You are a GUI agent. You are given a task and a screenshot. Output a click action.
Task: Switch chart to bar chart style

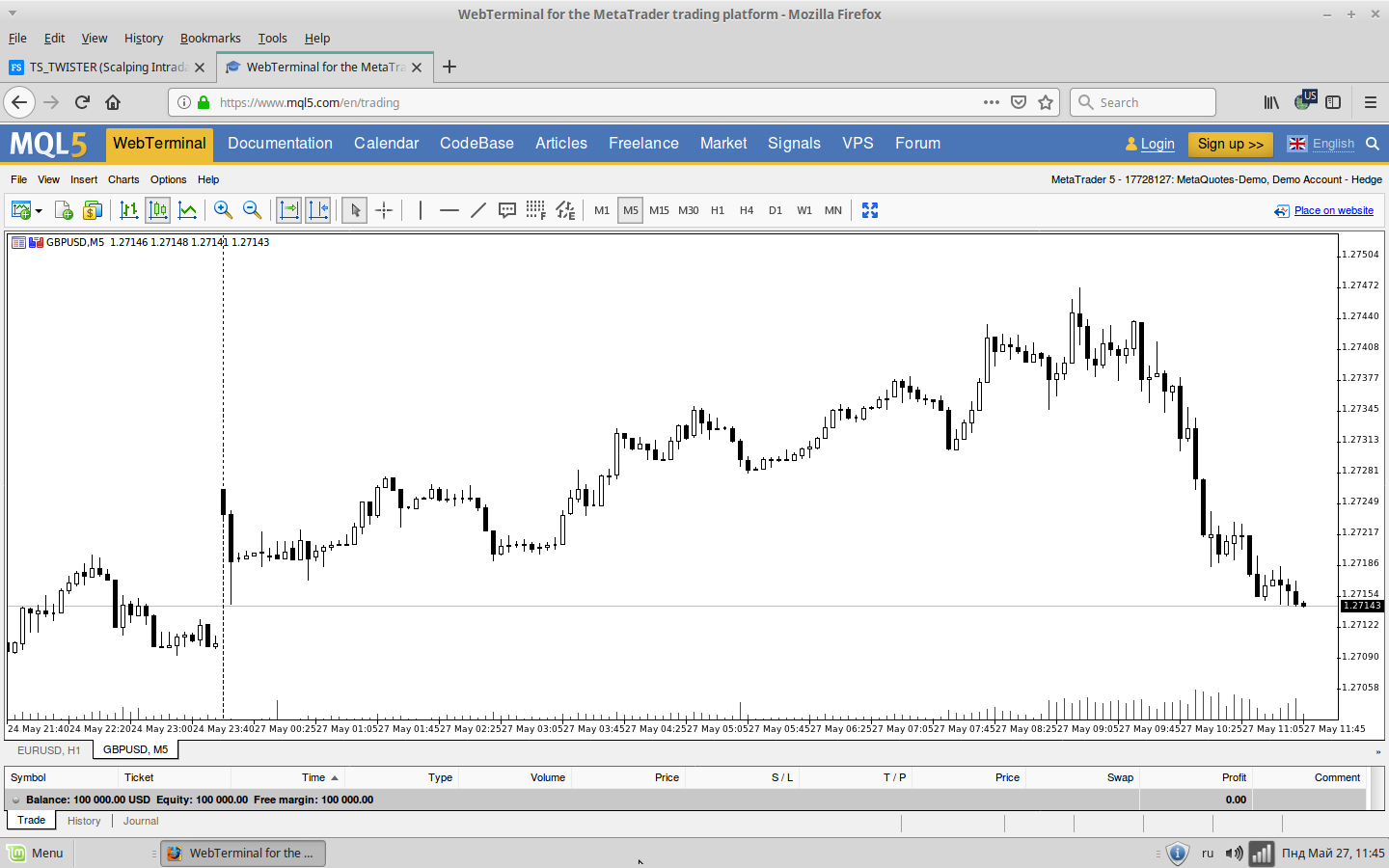128,210
